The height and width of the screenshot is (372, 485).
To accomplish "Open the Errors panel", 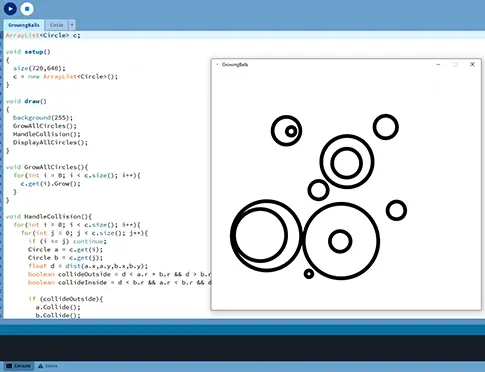I will point(48,366).
